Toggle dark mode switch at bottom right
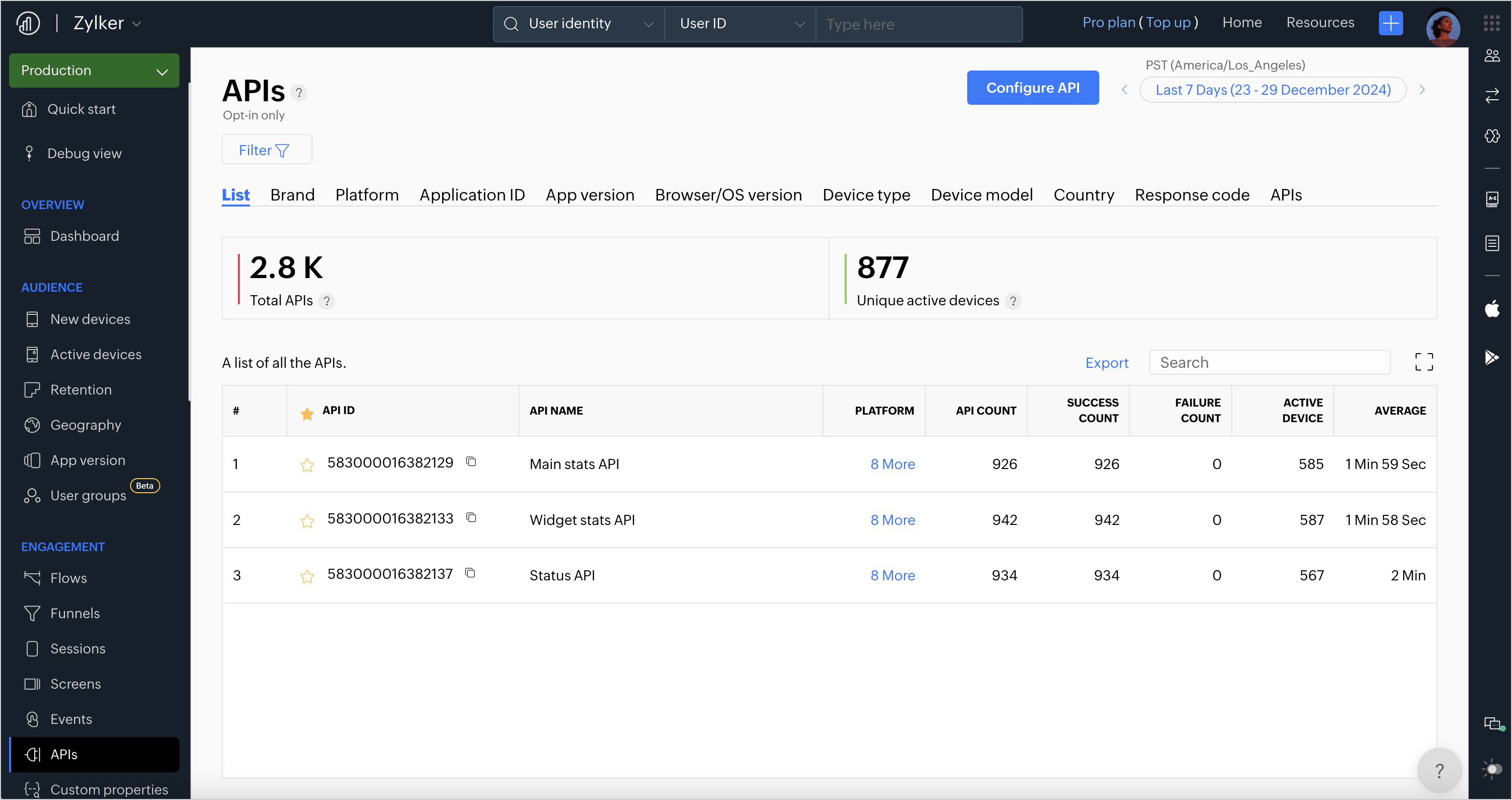1512x800 pixels. tap(1493, 769)
